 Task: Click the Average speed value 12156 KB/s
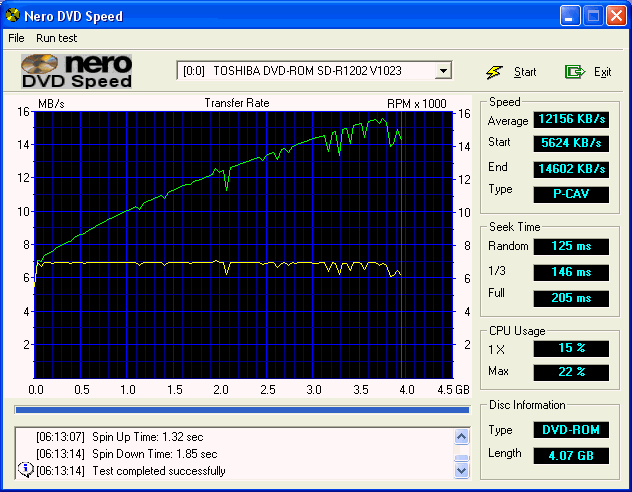point(571,119)
